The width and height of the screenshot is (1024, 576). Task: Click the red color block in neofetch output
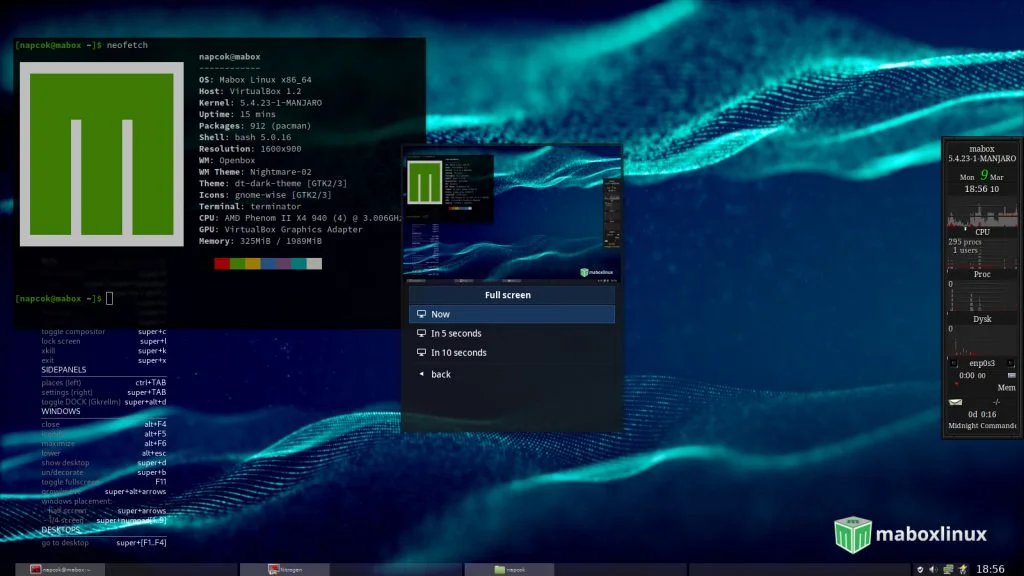222,264
